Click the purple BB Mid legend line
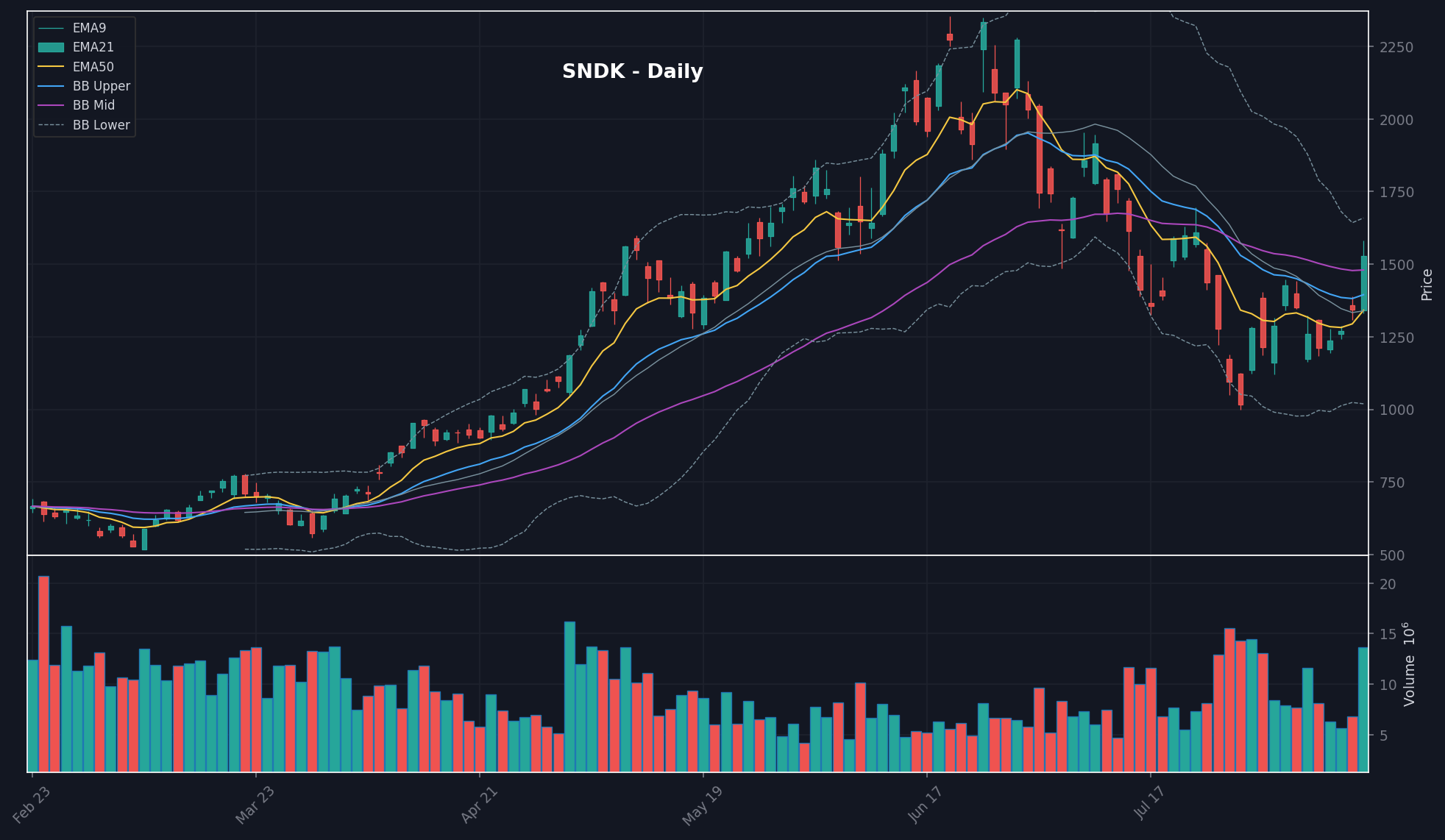This screenshot has width=1445, height=840. click(51, 105)
